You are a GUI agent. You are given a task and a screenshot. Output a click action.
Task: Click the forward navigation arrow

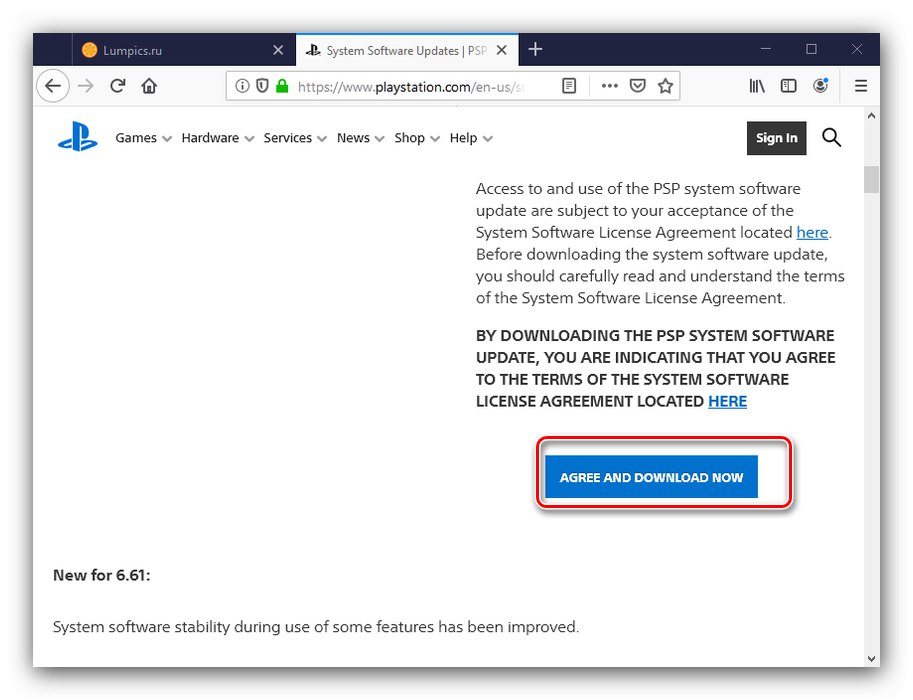tap(86, 86)
